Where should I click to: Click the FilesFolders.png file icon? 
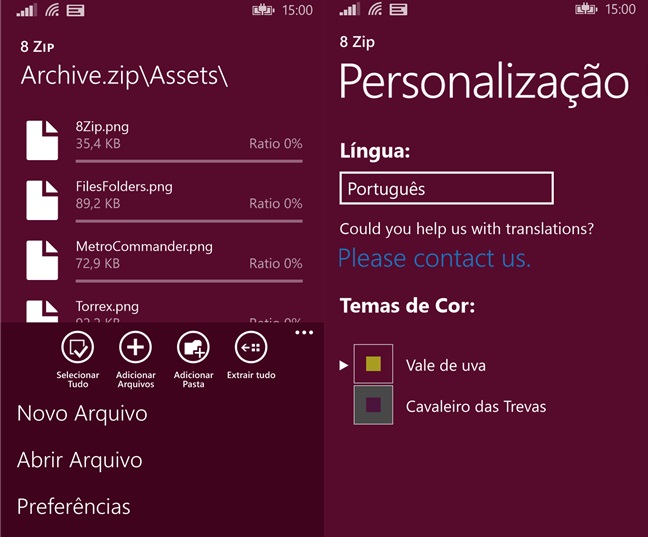[42, 200]
